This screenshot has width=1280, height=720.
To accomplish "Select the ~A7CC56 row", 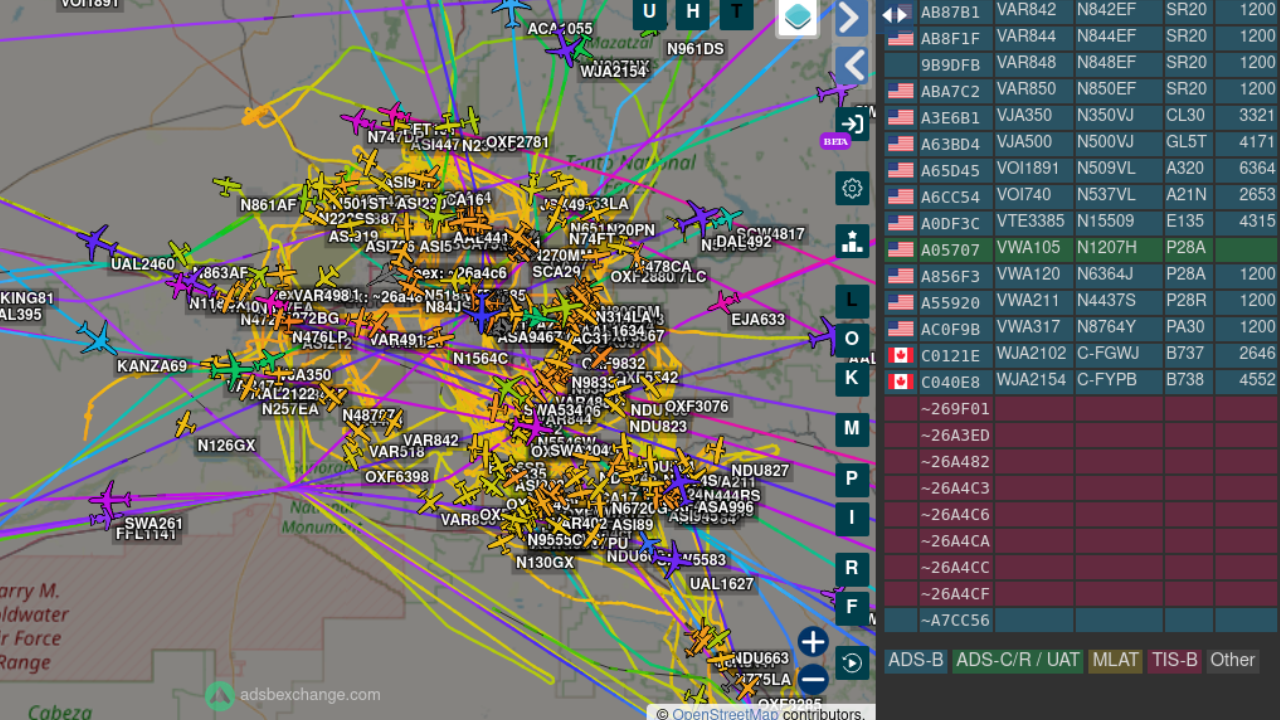I will [x=1080, y=620].
